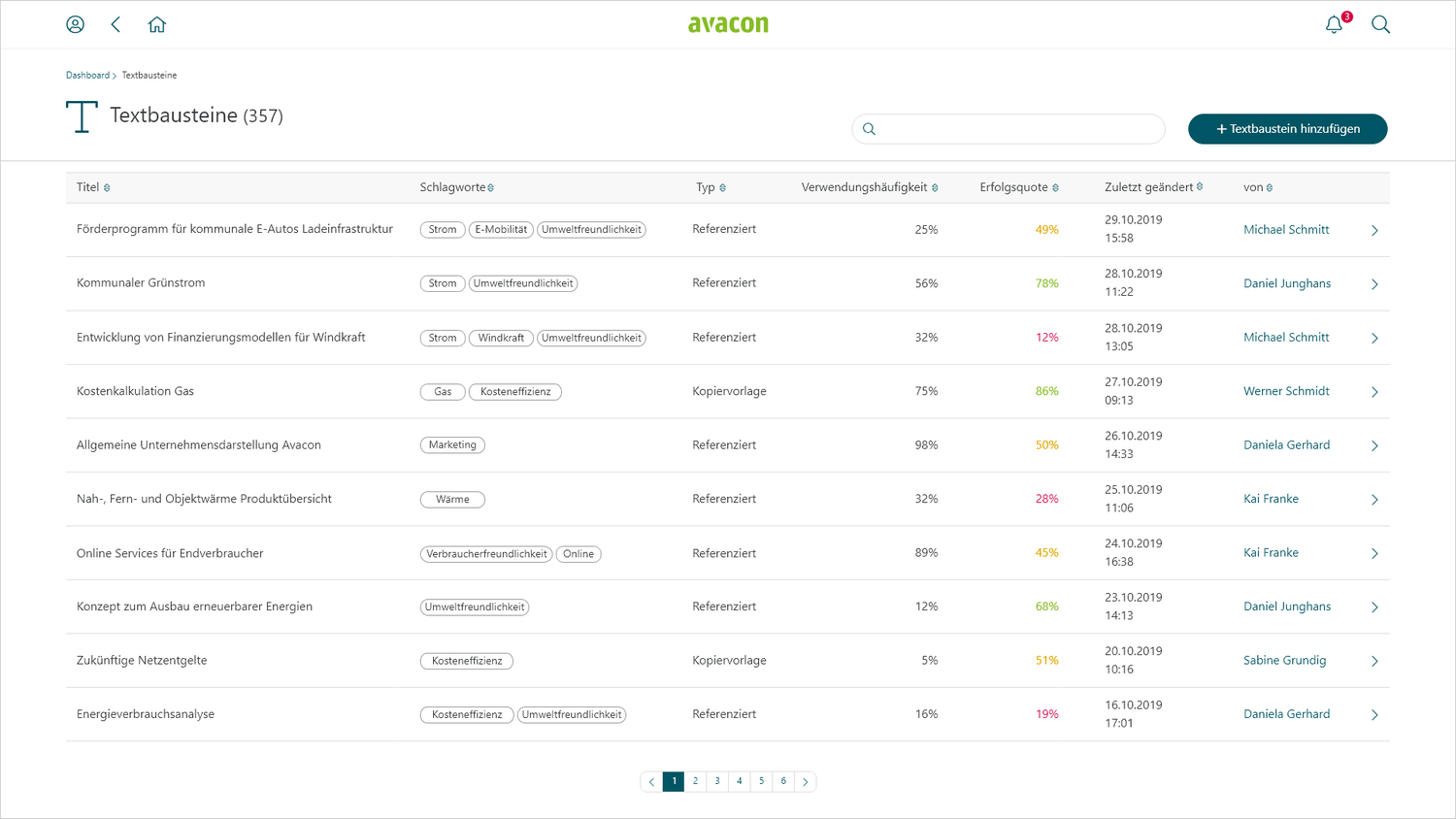Open details arrow for Energieverbrauchsanalyse
This screenshot has height=819, width=1456.
pos(1374,715)
